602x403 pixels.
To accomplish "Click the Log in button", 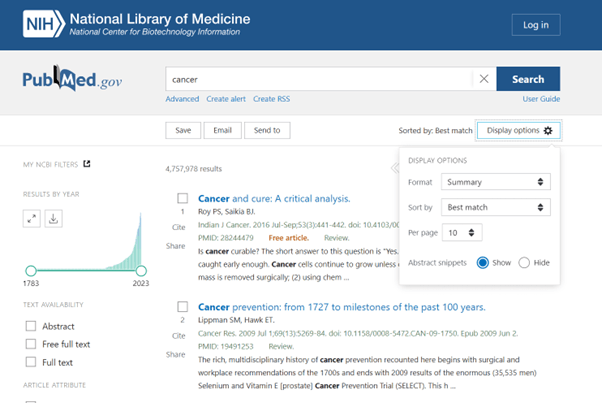I will (x=536, y=25).
